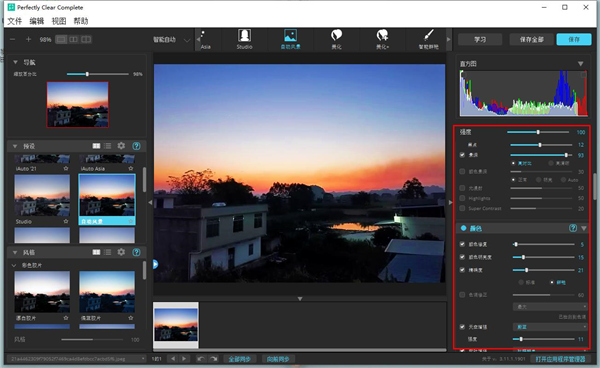This screenshot has width=600, height=368.
Task: Enable the Highlights checkbox
Action: (462, 198)
